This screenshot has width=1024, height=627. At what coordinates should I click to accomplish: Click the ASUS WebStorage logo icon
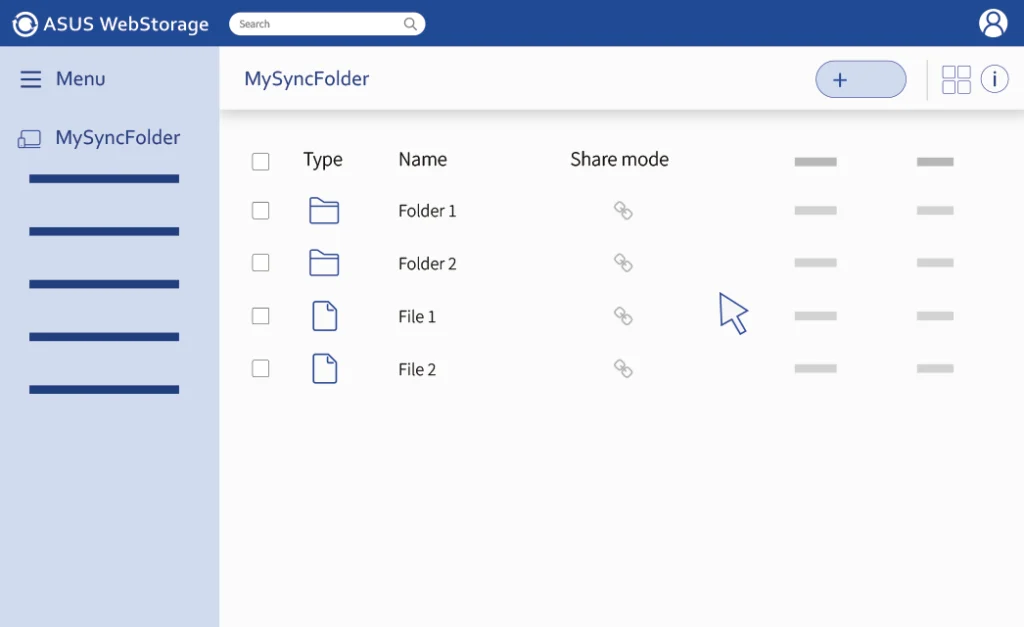coord(25,24)
